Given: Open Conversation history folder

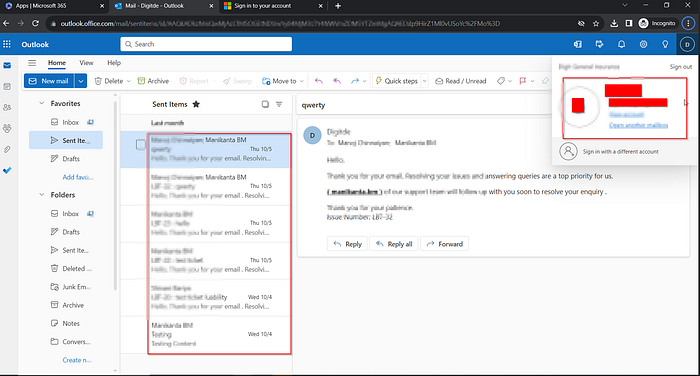Looking at the screenshot, I should point(66,342).
